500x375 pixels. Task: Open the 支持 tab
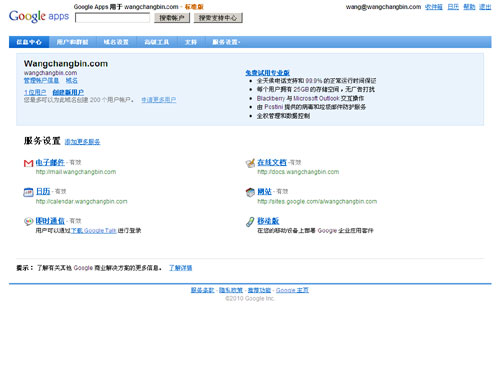pyautogui.click(x=191, y=42)
